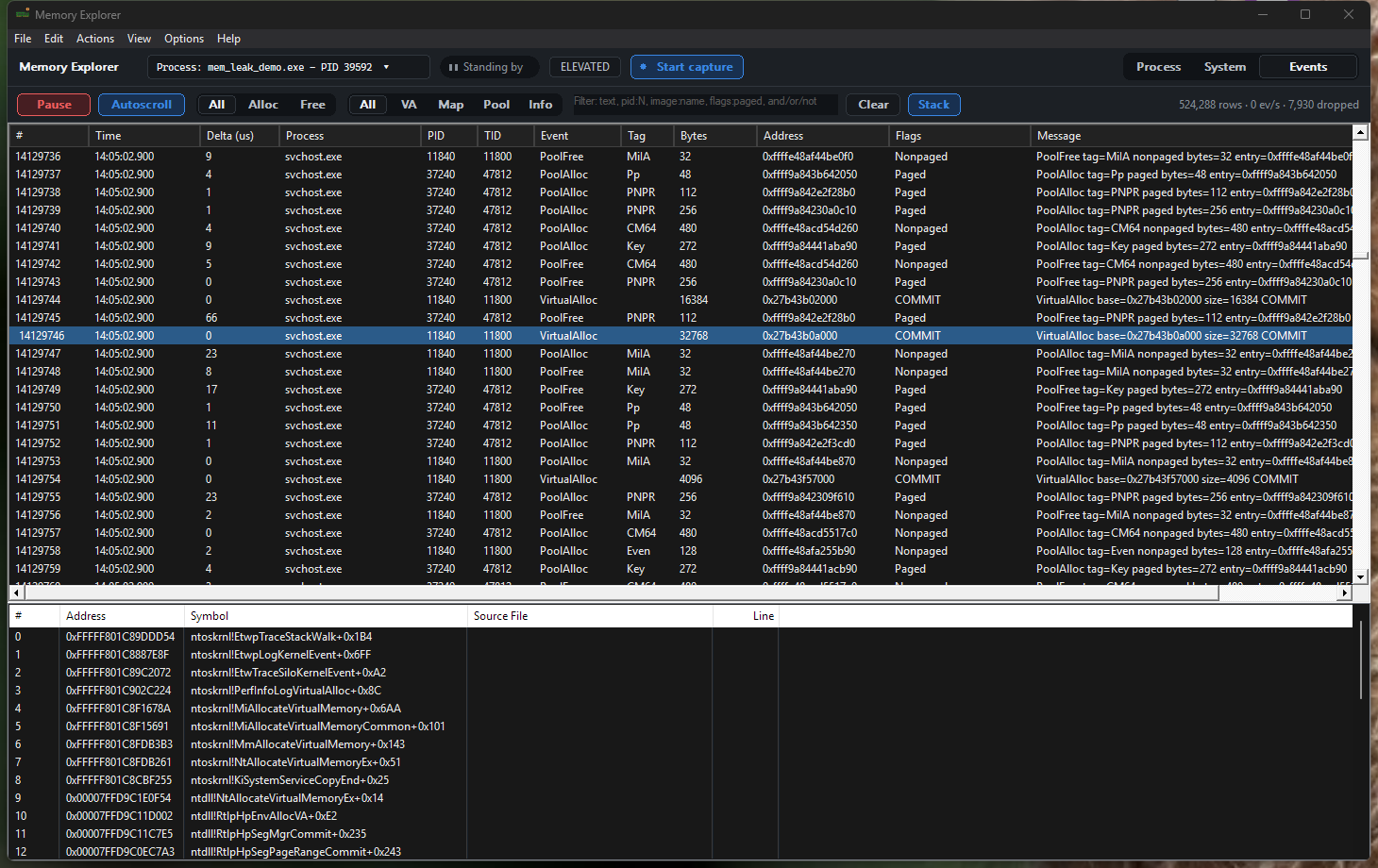Click the Line column header

click(746, 616)
